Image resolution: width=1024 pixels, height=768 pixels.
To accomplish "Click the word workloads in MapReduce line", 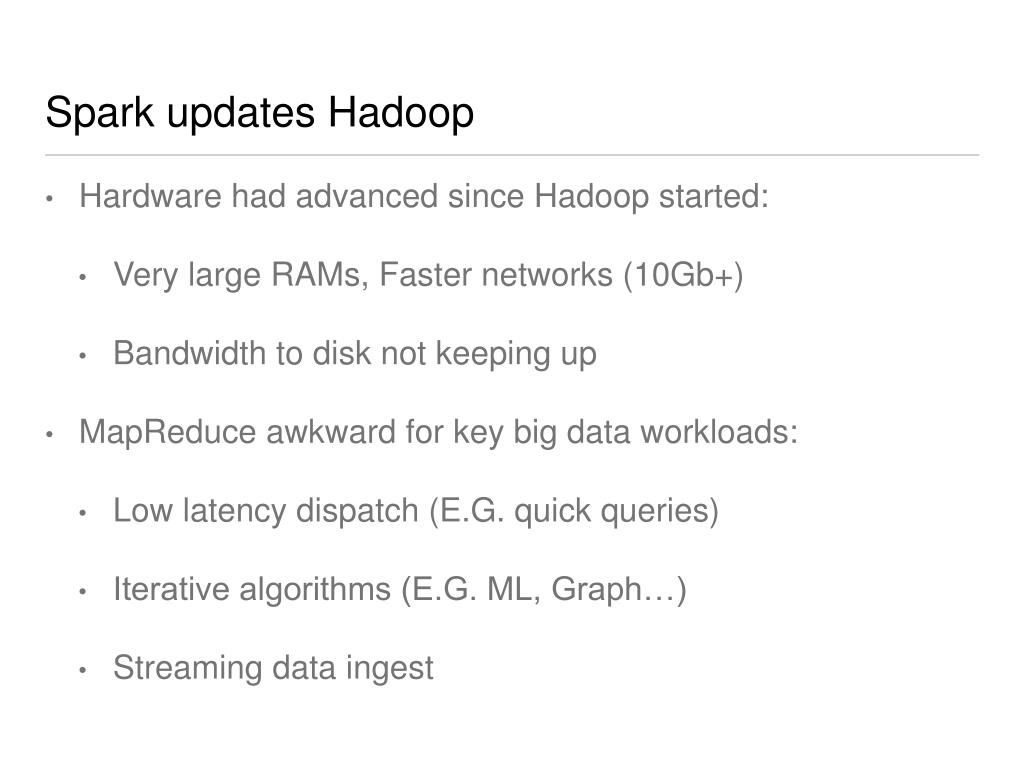I will [718, 432].
